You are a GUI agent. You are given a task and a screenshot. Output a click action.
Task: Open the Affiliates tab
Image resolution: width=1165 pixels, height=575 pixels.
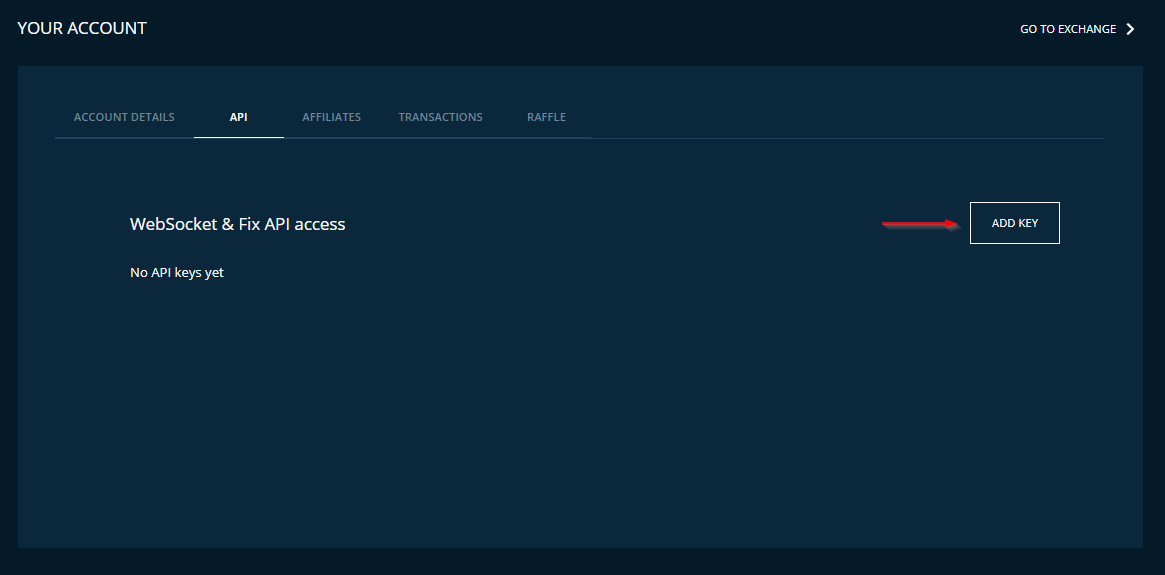(x=331, y=117)
